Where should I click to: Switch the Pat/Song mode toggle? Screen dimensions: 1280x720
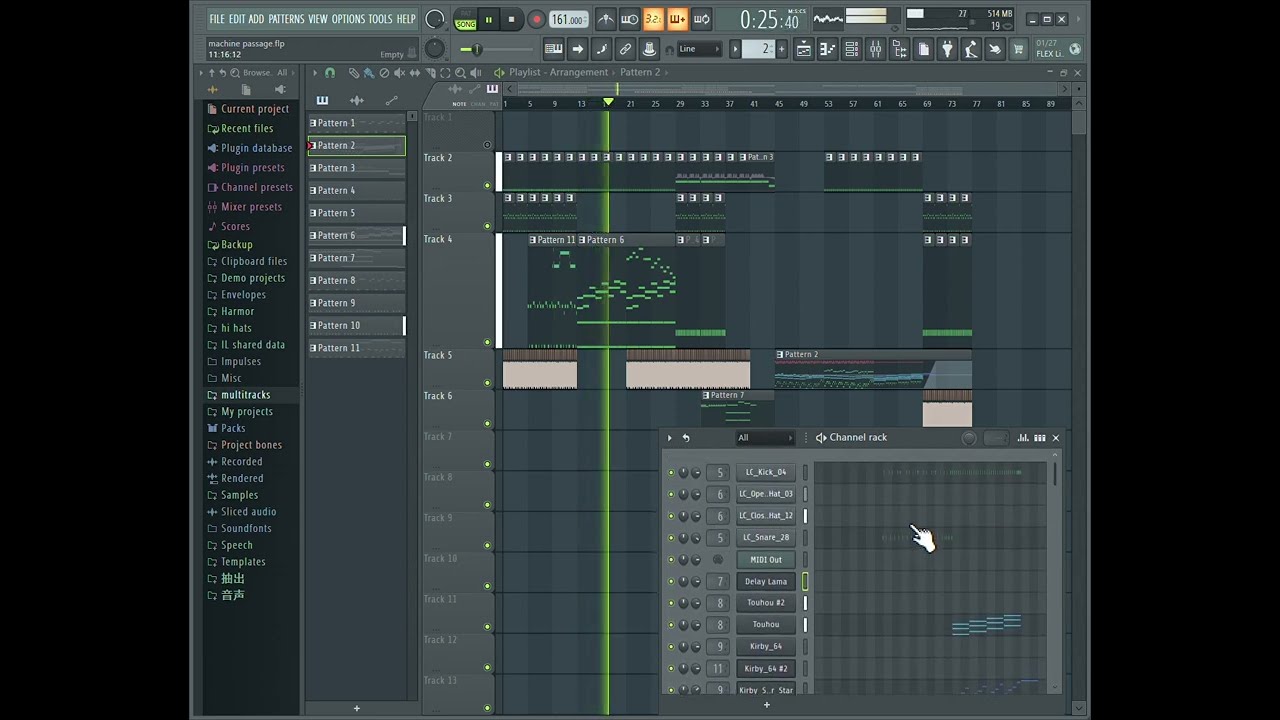(466, 19)
